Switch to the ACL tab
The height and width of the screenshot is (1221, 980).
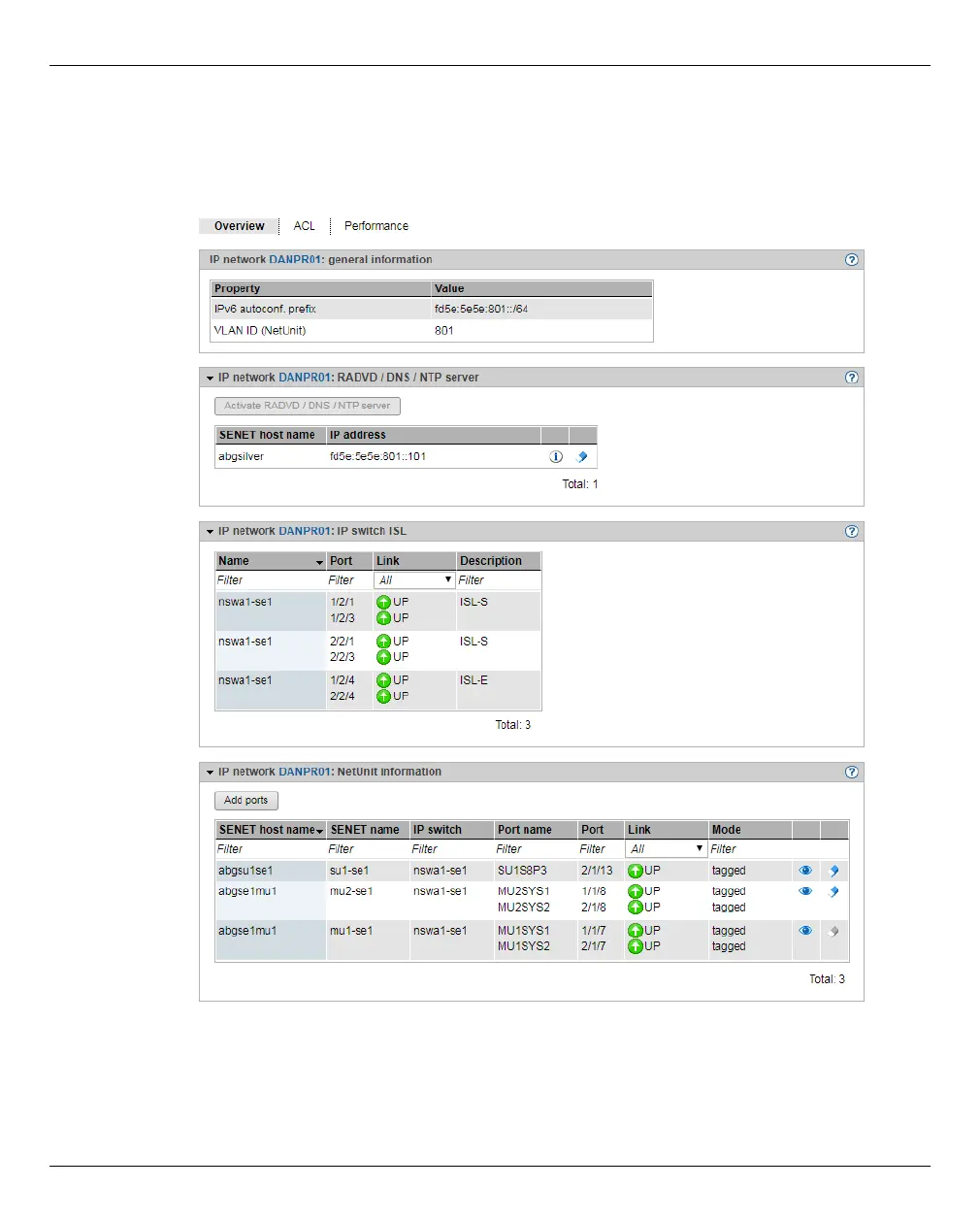pyautogui.click(x=305, y=226)
